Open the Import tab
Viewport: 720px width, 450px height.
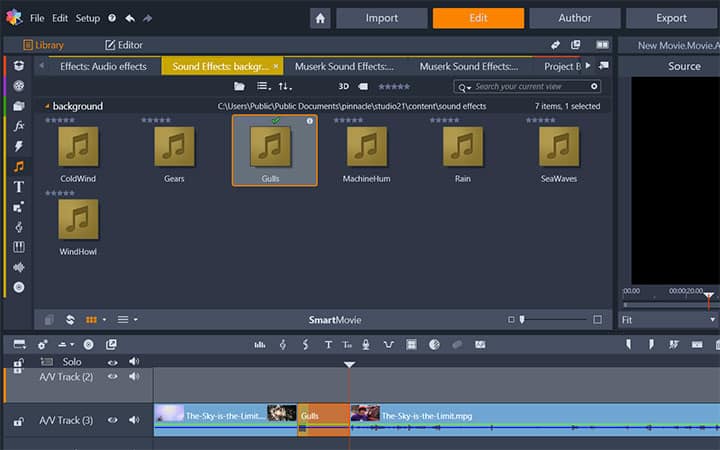tap(382, 18)
